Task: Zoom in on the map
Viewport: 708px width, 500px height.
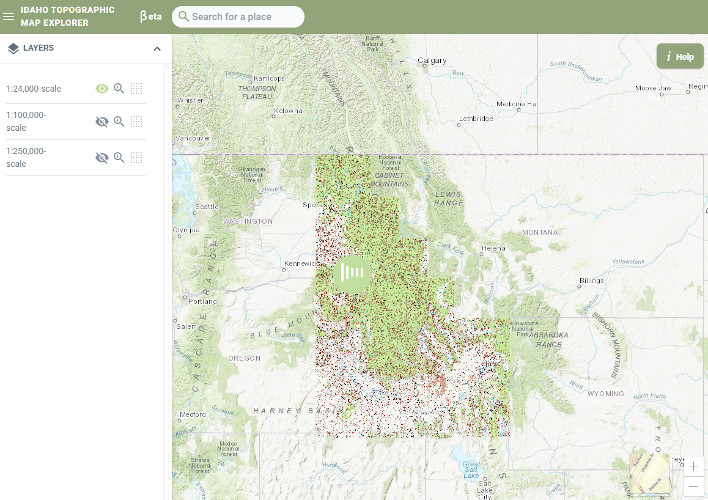Action: point(693,466)
